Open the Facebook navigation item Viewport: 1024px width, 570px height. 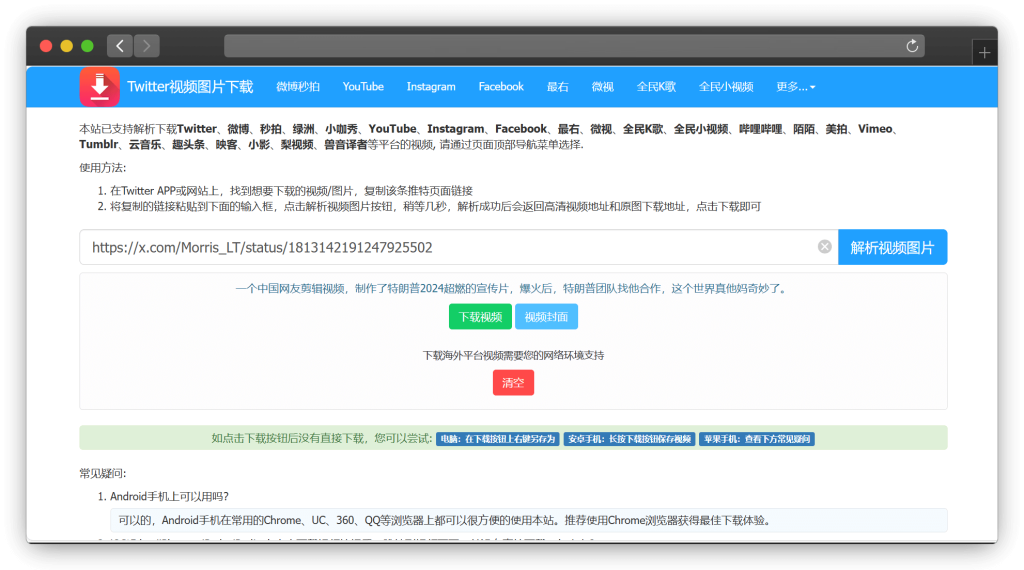pyautogui.click(x=501, y=87)
